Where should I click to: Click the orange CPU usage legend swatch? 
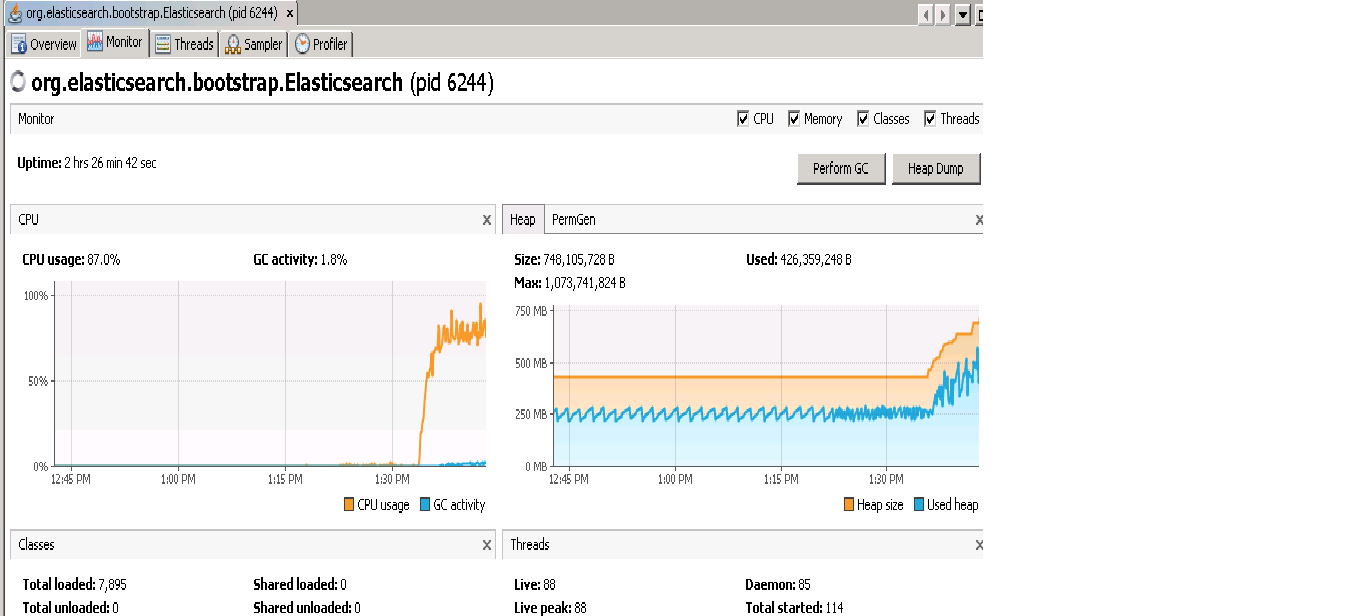(x=349, y=505)
